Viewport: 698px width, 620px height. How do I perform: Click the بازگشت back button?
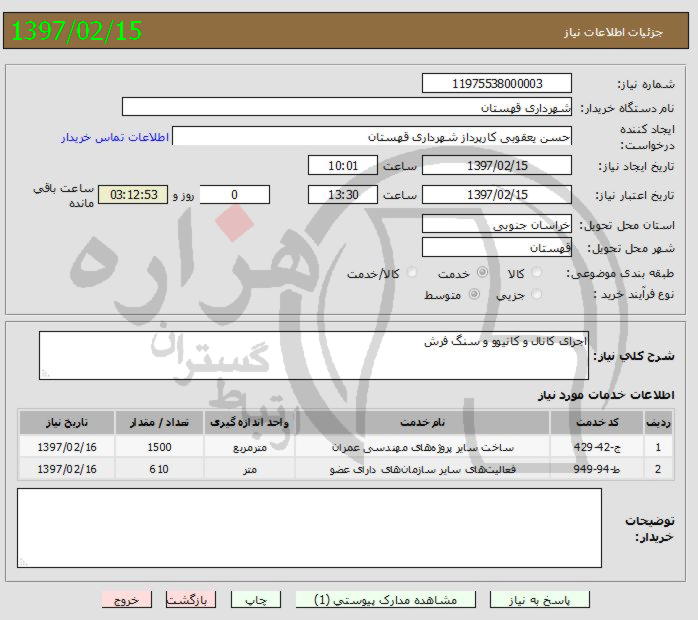click(191, 600)
